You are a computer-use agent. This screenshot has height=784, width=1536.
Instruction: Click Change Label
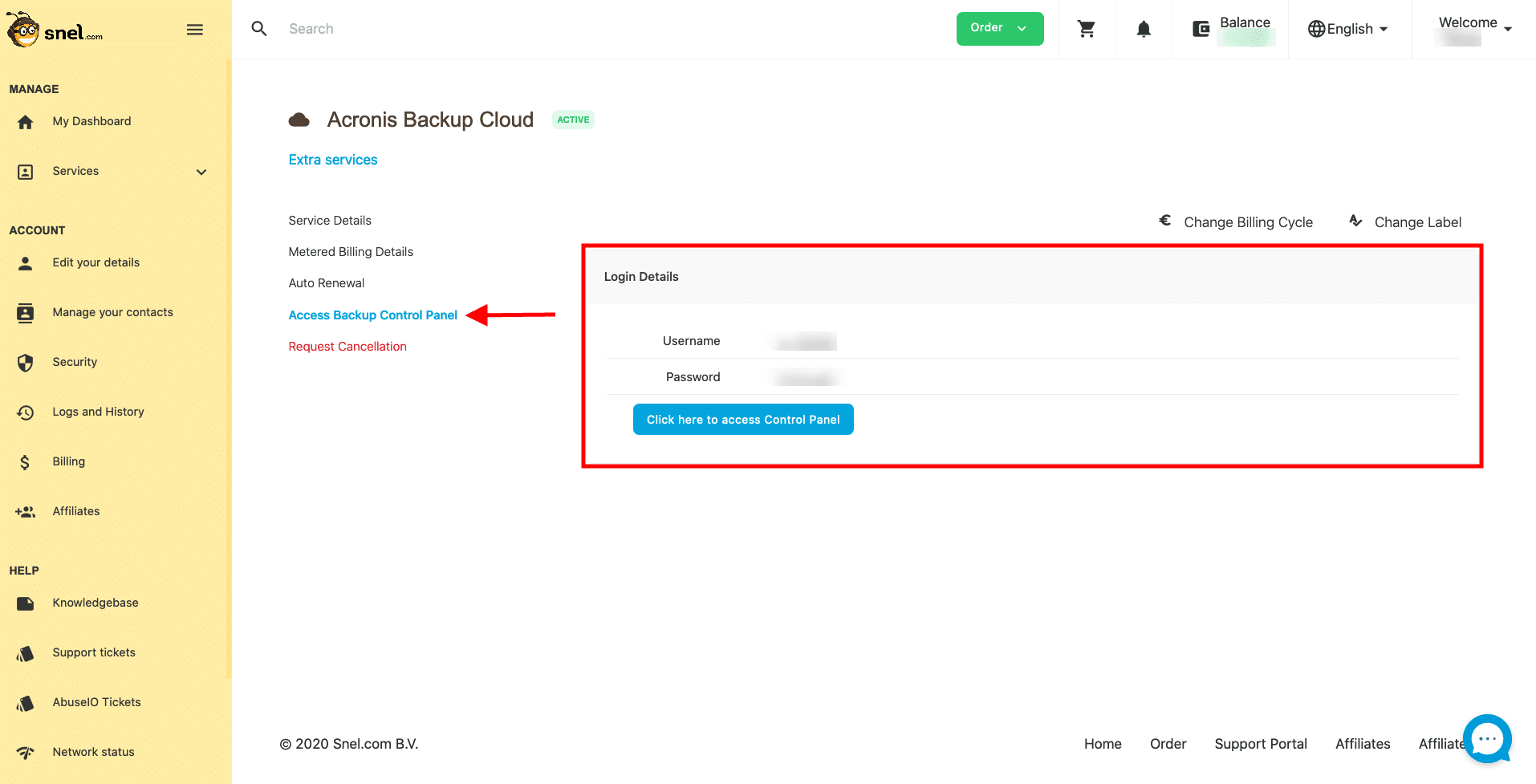click(x=1418, y=222)
